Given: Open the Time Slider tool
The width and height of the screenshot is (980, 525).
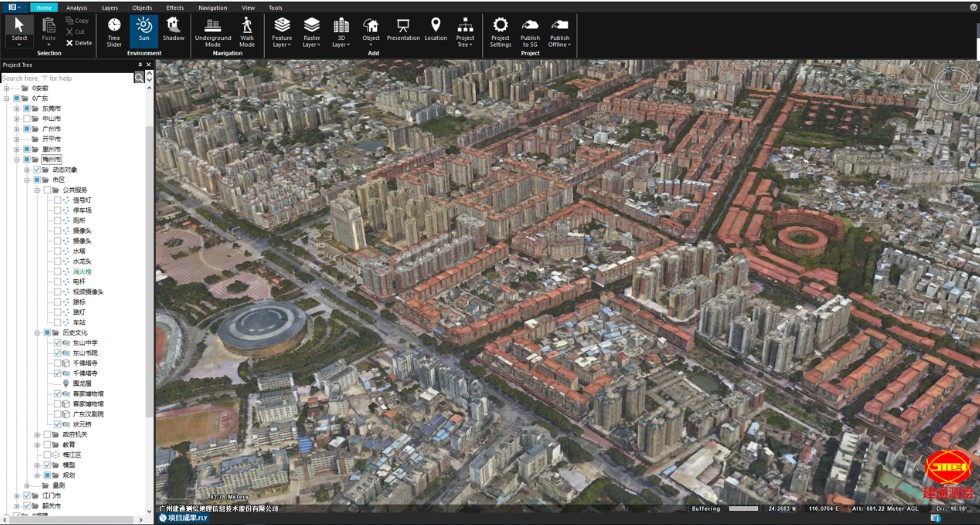Looking at the screenshot, I should (114, 31).
